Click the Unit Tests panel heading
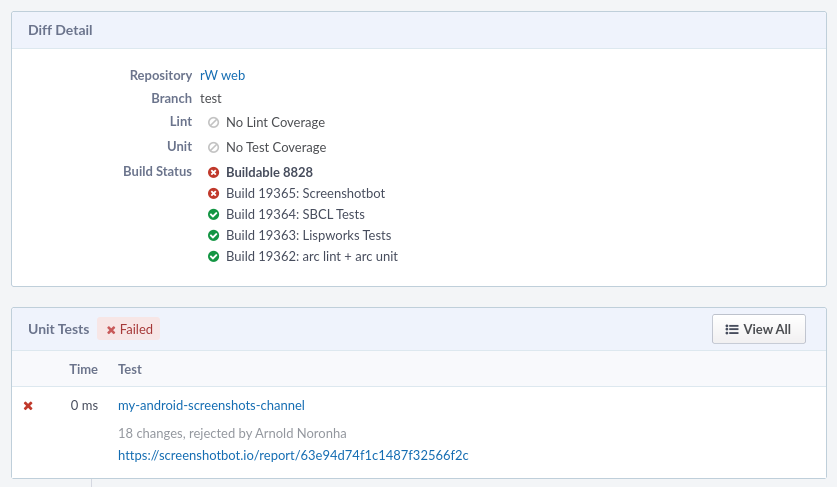The width and height of the screenshot is (837, 487). 58,329
